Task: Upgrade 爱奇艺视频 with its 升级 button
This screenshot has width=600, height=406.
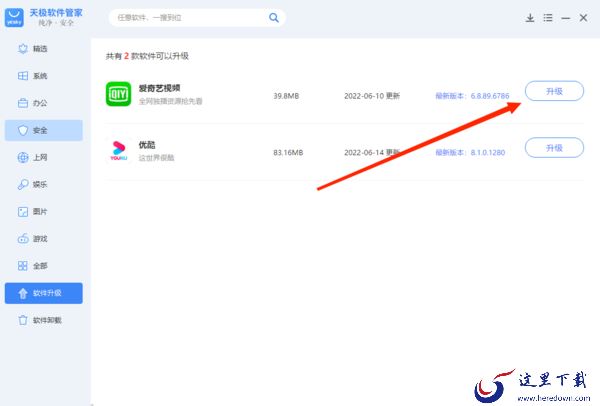Action: tap(554, 91)
